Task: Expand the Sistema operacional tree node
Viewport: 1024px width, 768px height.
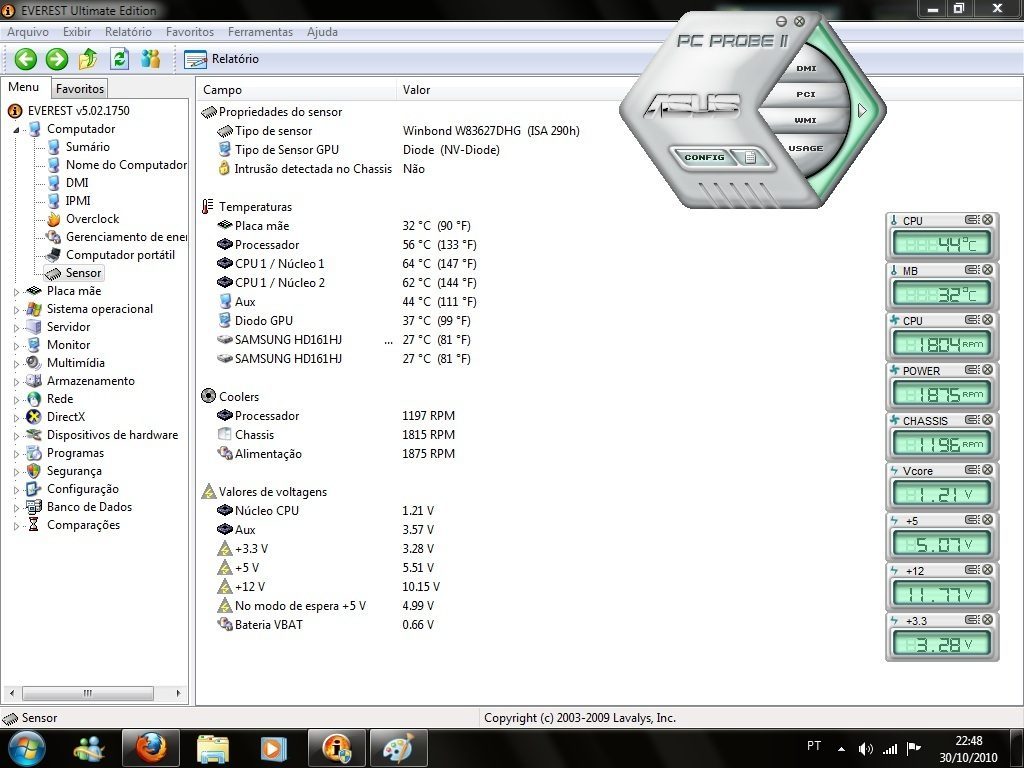Action: click(16, 310)
